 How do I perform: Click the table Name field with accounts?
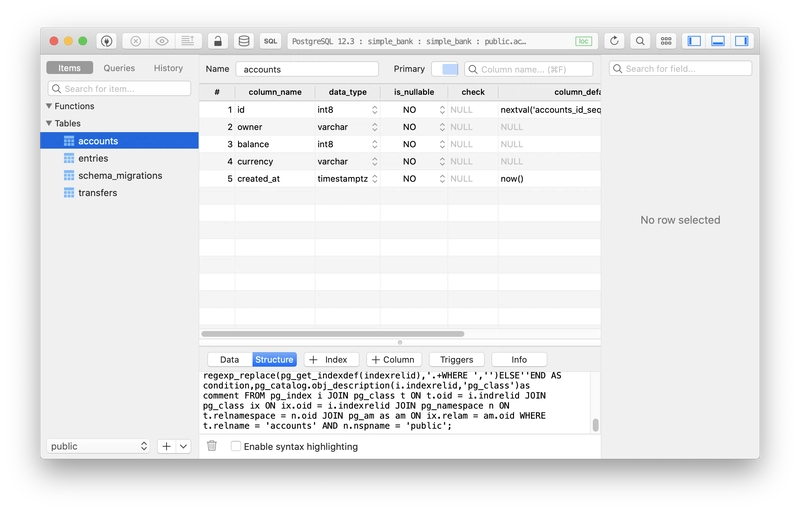pyautogui.click(x=307, y=69)
